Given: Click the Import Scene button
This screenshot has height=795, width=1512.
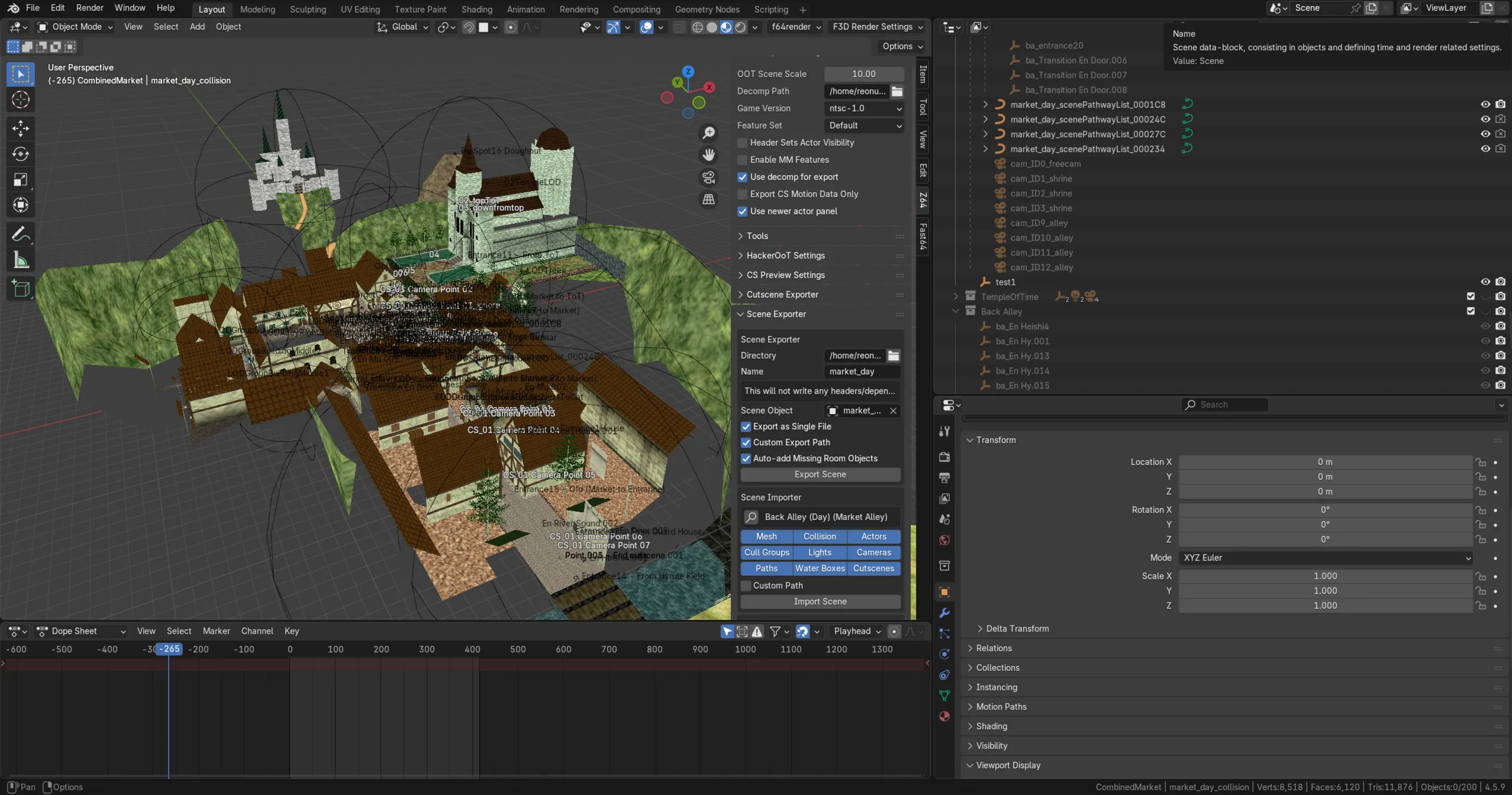Looking at the screenshot, I should click(x=820, y=602).
